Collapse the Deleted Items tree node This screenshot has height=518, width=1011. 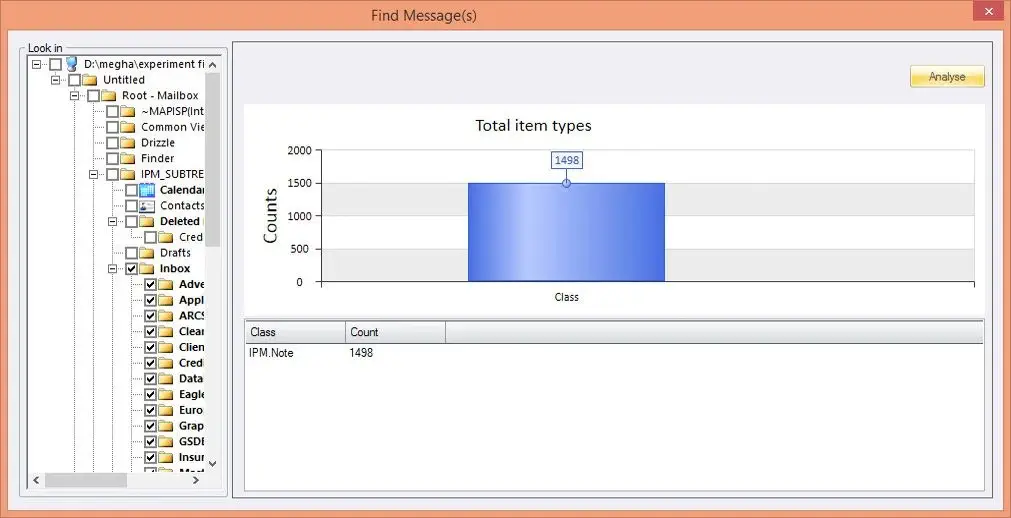coord(113,222)
